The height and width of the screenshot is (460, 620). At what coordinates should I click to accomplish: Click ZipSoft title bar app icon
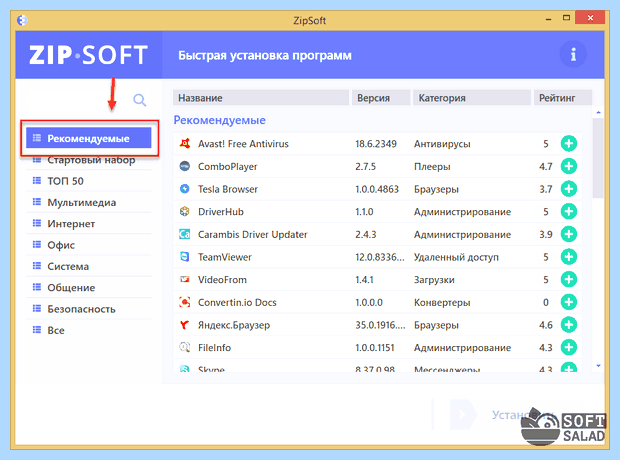22,20
